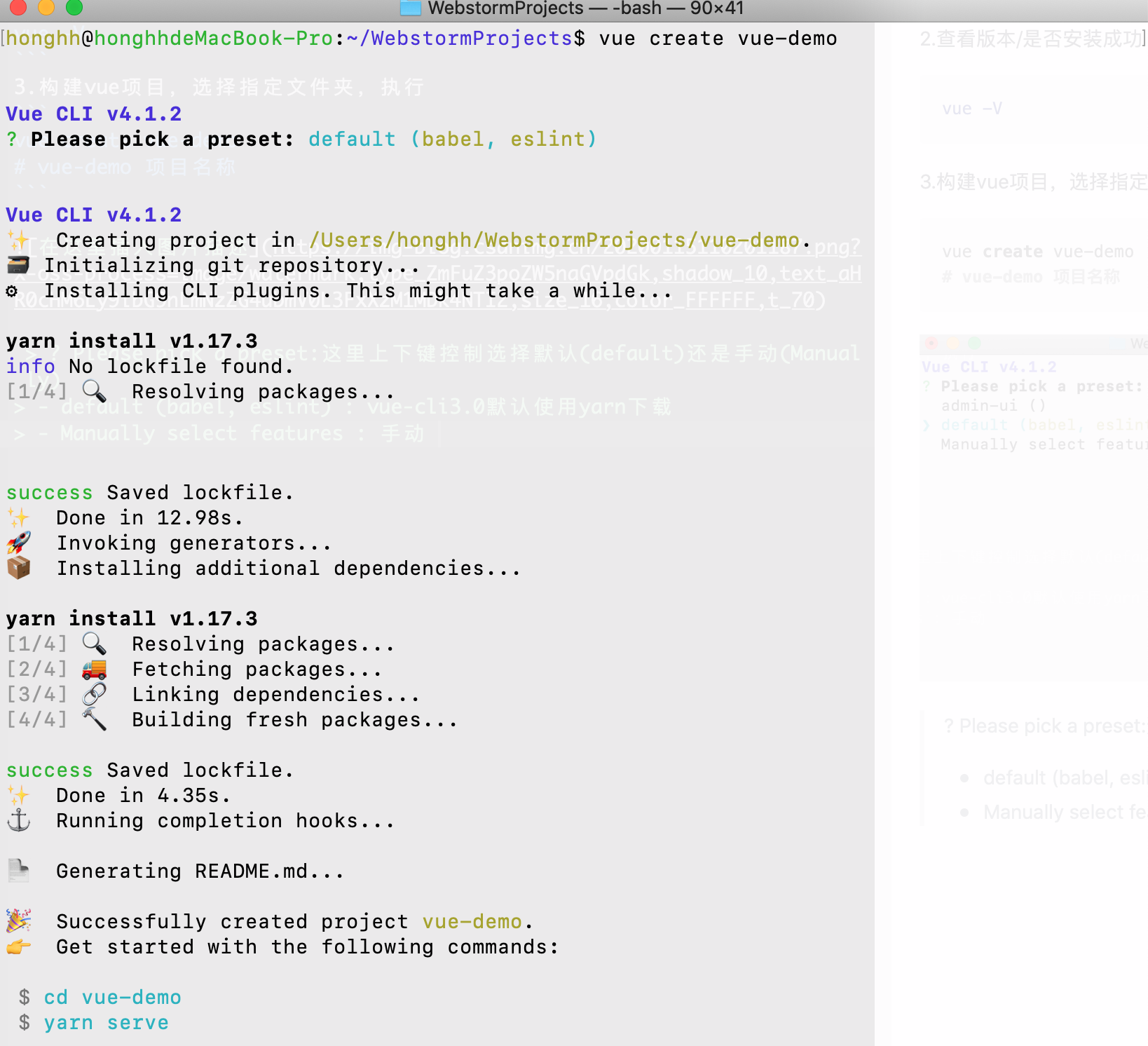
Task: Click '3.构建vue项目' heading in background page
Action: coord(1034,182)
